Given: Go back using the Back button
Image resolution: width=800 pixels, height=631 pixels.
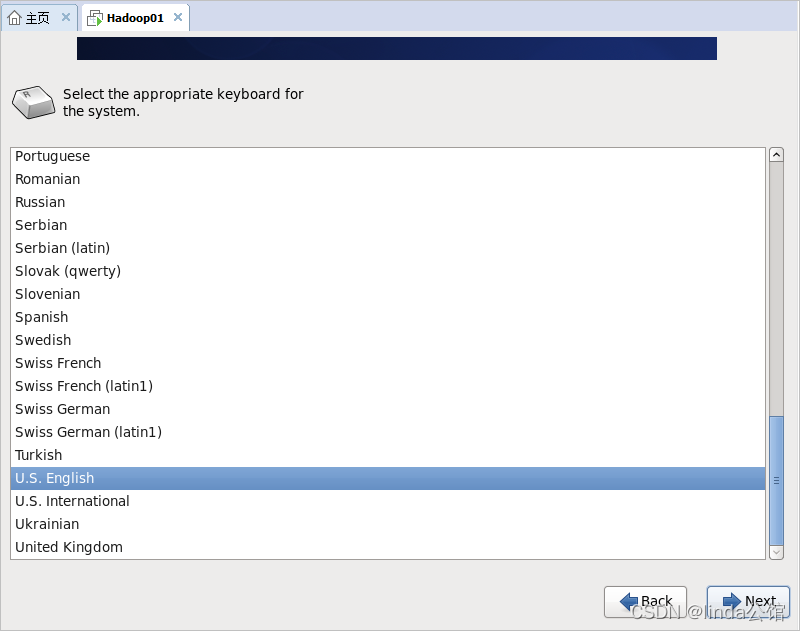Looking at the screenshot, I should [x=645, y=601].
